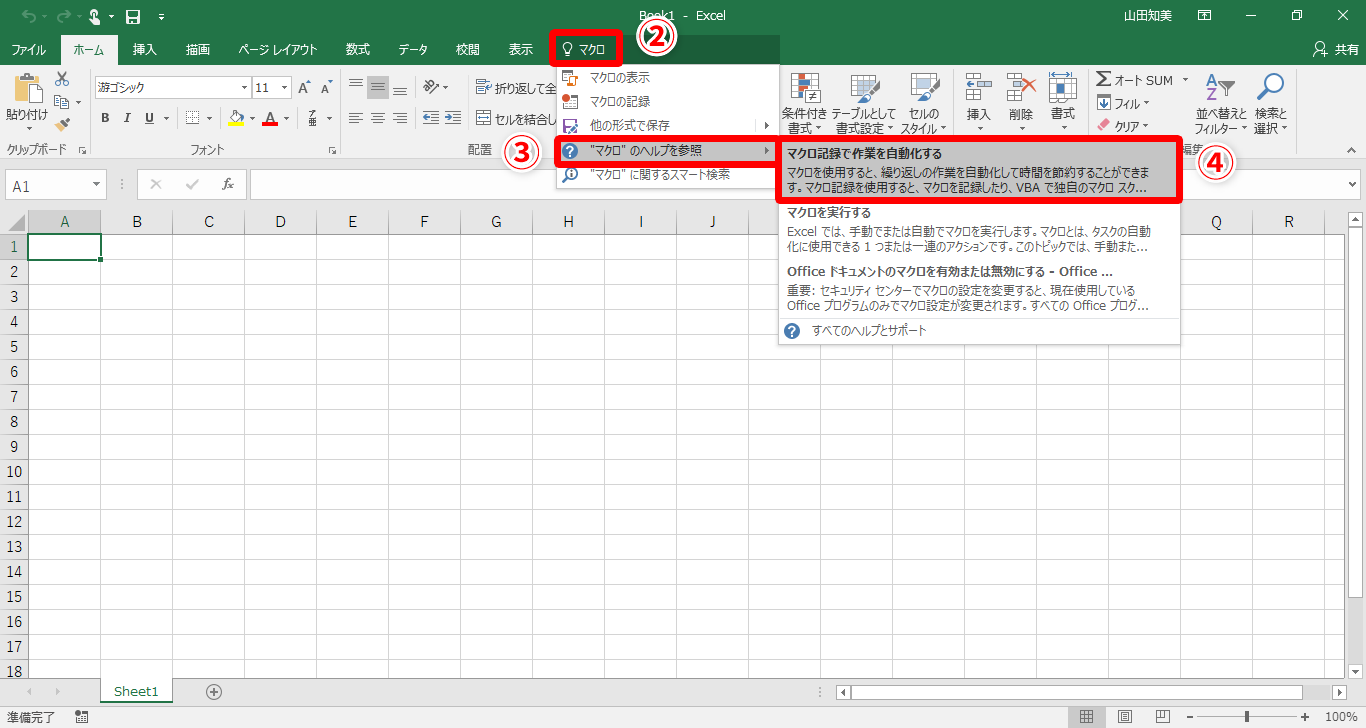Collapse the ribbon with the chevron

tap(1351, 150)
